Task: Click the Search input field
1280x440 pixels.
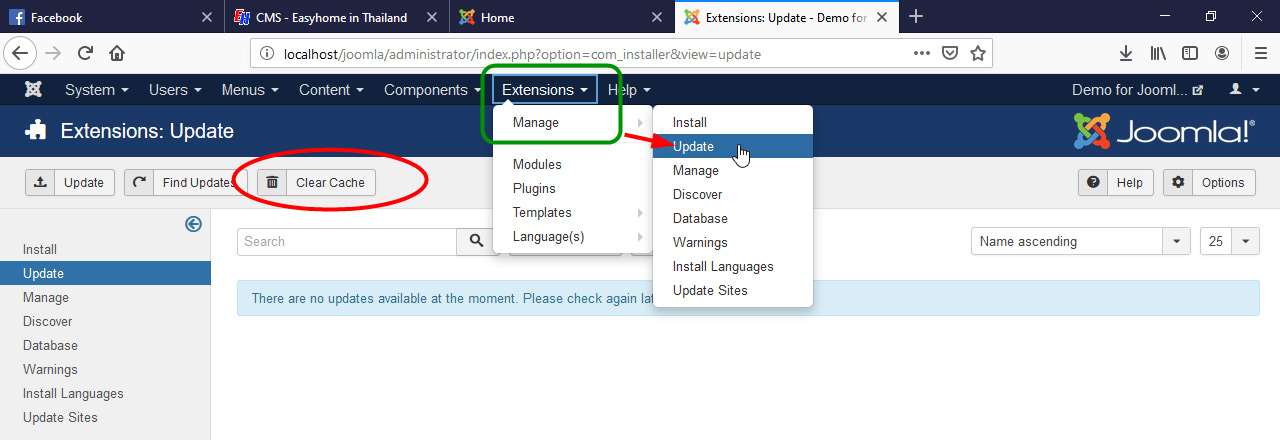Action: point(347,241)
